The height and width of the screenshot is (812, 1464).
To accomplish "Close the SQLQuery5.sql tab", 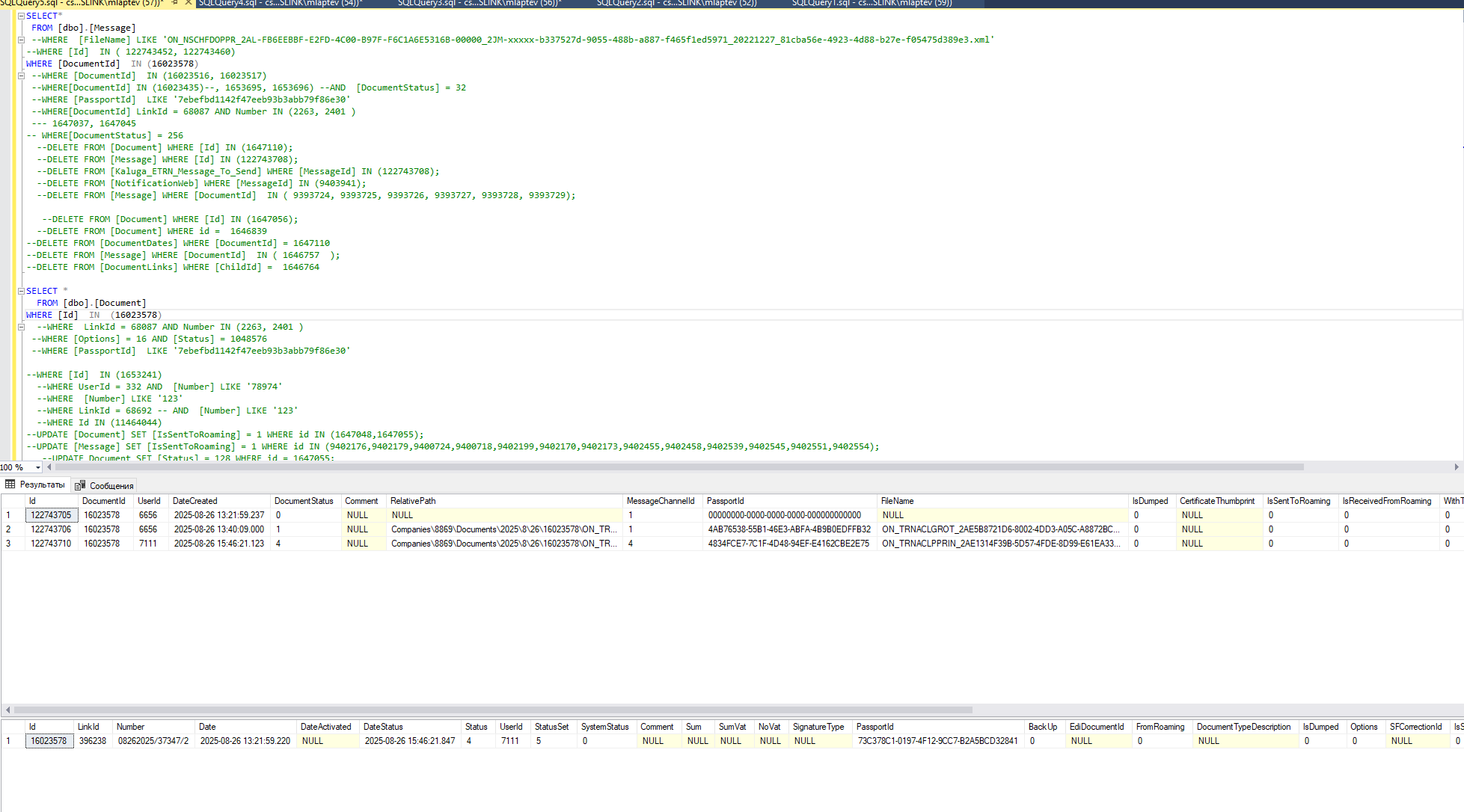I will coord(189,3).
